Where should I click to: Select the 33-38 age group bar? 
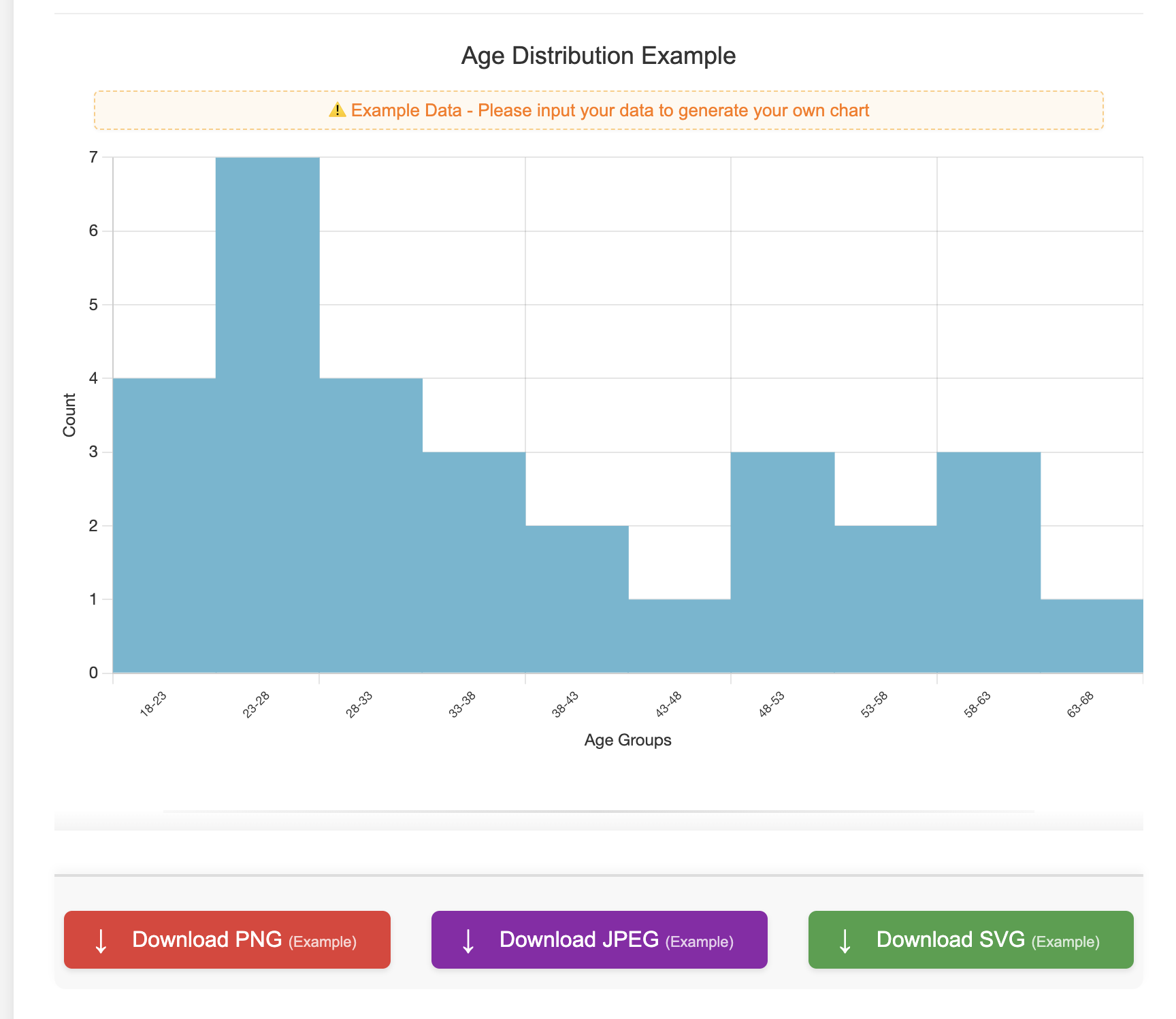pyautogui.click(x=474, y=562)
